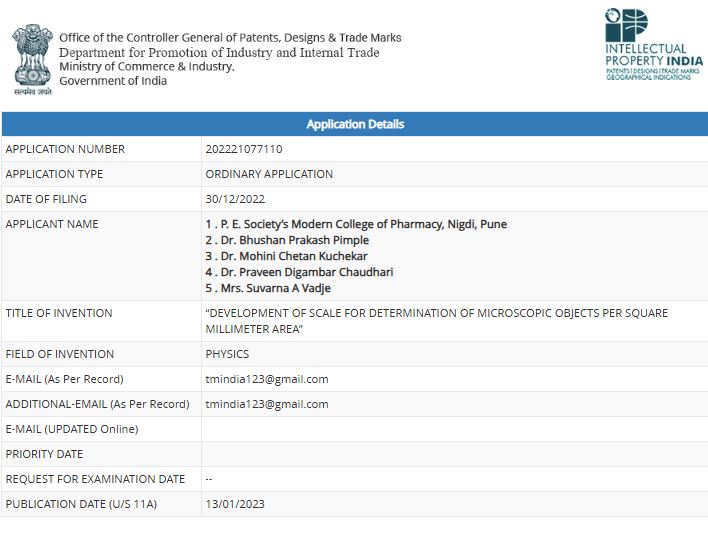Click applicant Dr. Praveen Digambar Chaudhari
Viewport: 708px width, 537px height.
(299, 272)
